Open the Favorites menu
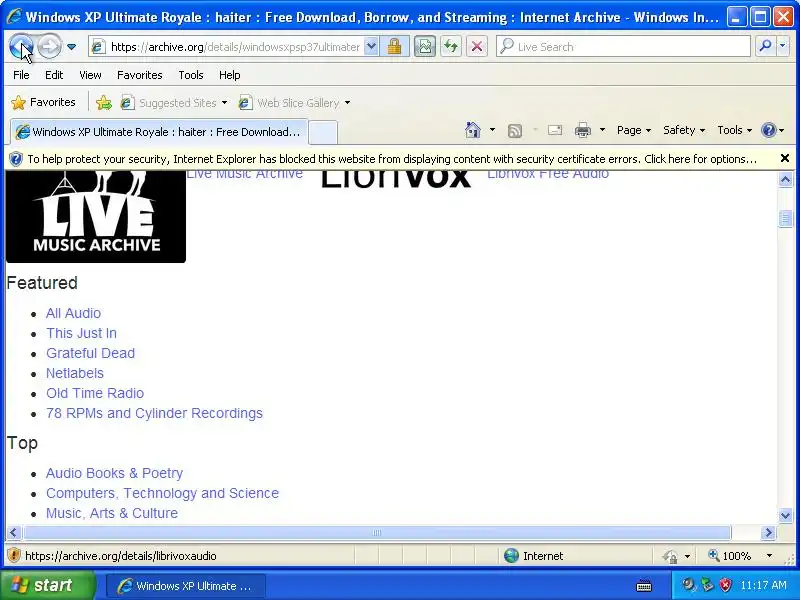Viewport: 800px width, 600px height. [139, 75]
